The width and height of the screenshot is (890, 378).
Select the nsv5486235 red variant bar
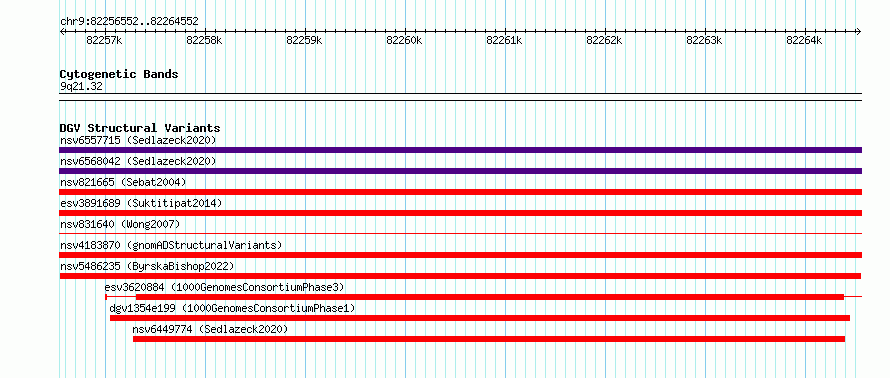coord(460,276)
